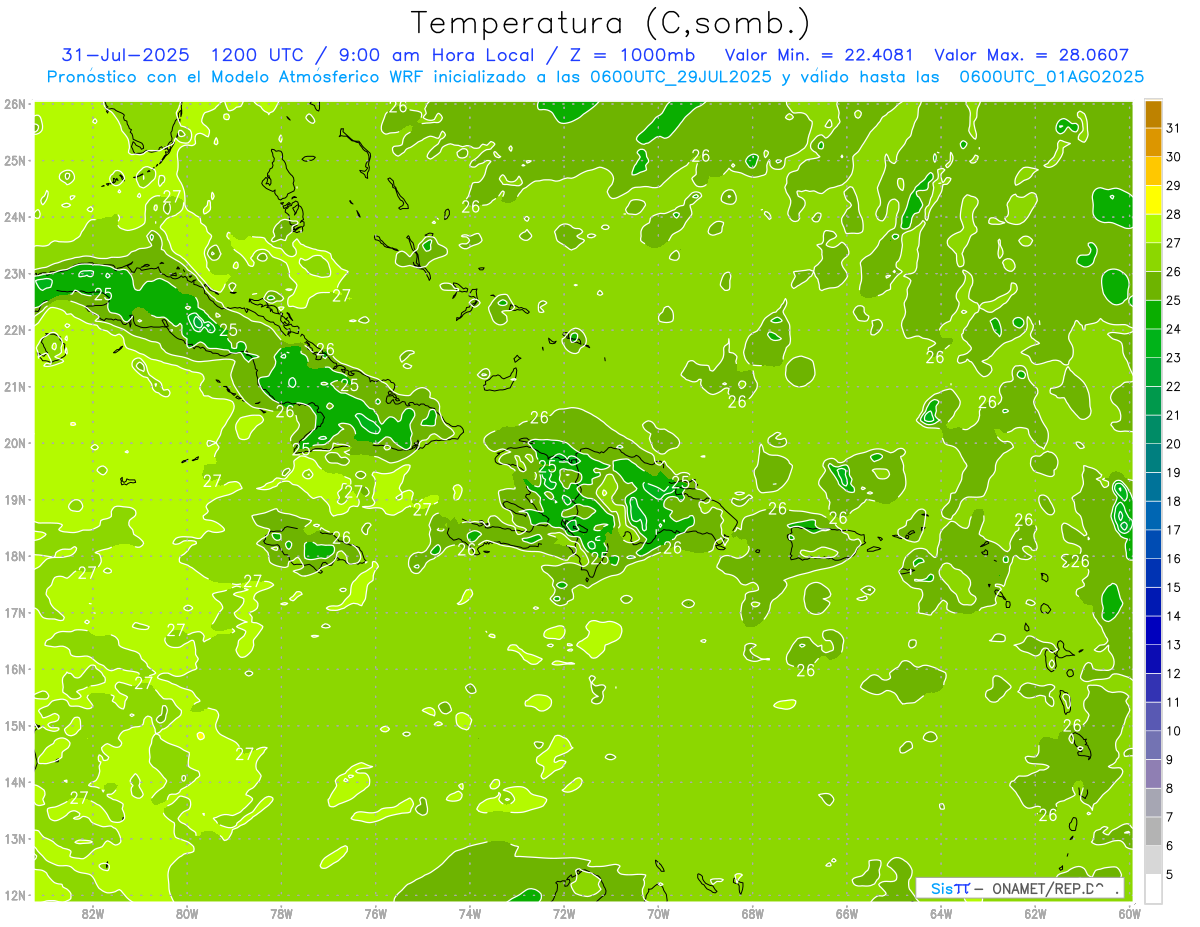Click the 19N latitude axis label
Viewport: 1200px width, 927px height.
tap(14, 499)
